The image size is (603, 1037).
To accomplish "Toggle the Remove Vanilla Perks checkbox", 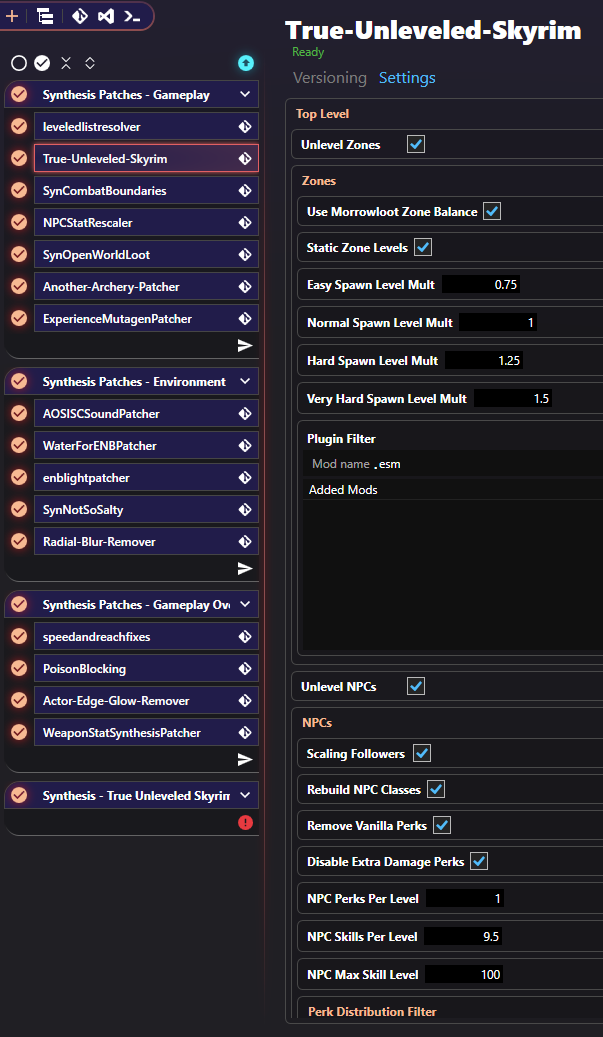I will coord(442,825).
